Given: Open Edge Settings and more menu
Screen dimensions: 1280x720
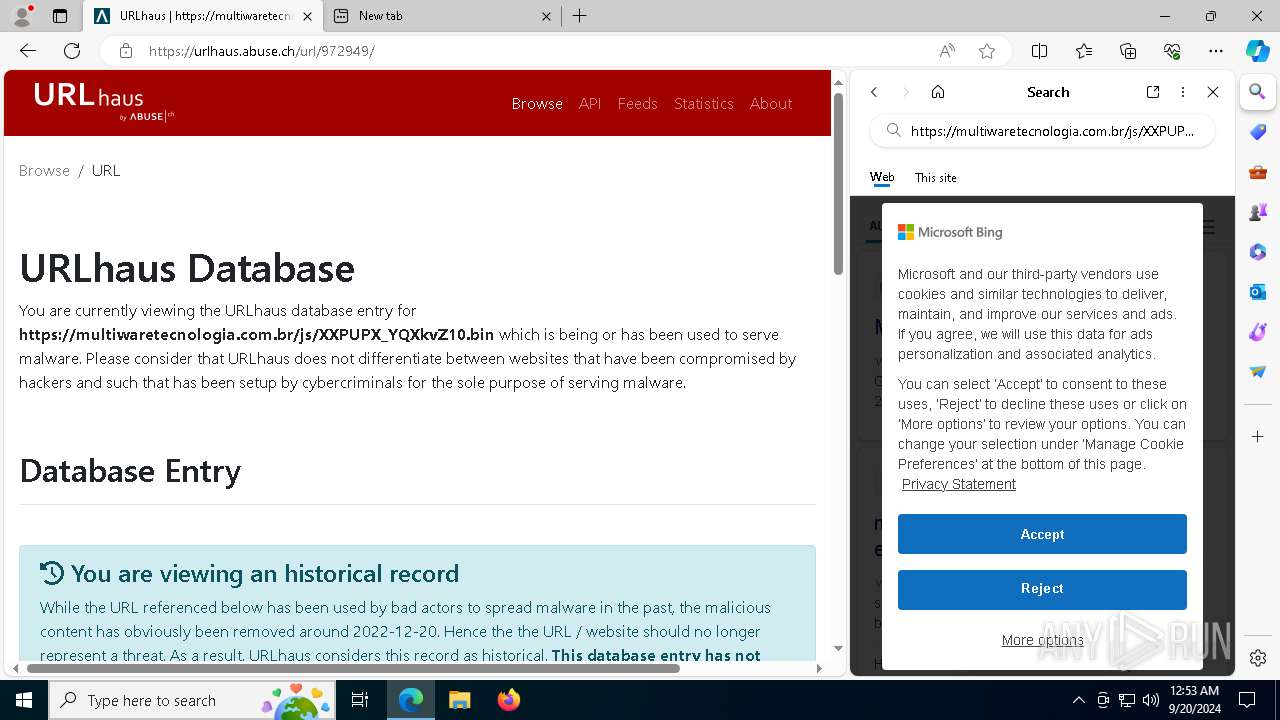Looking at the screenshot, I should coord(1216,51).
